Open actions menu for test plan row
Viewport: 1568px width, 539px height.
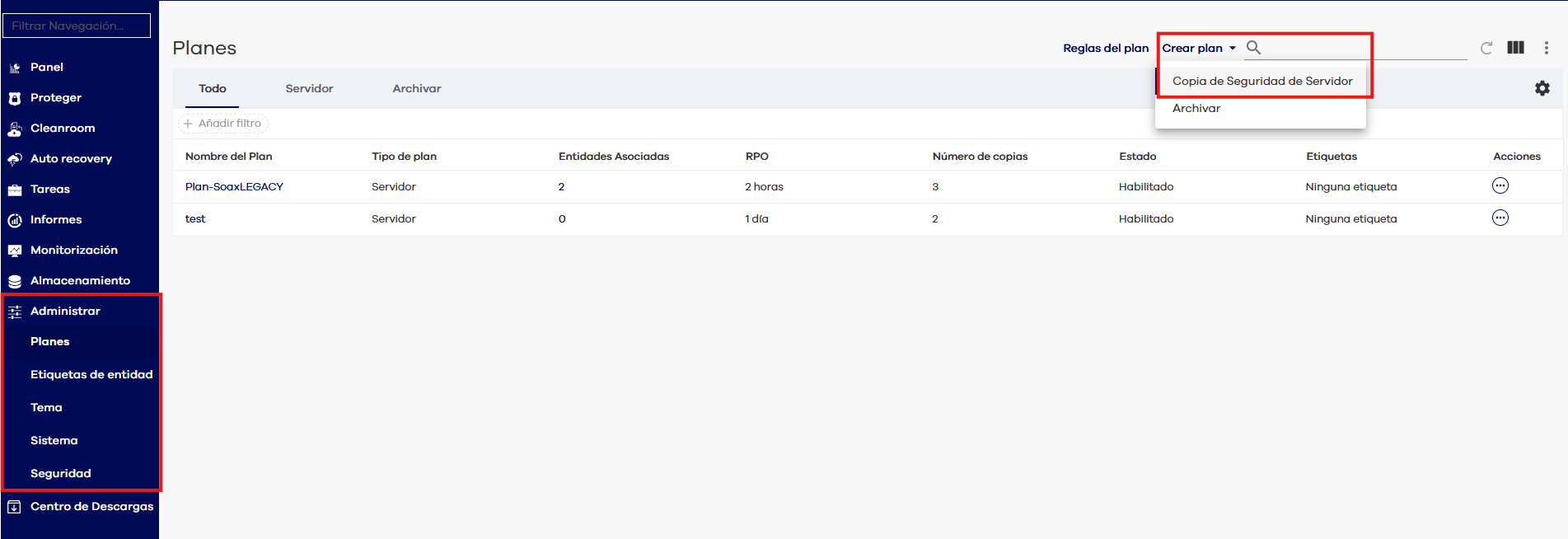1500,218
